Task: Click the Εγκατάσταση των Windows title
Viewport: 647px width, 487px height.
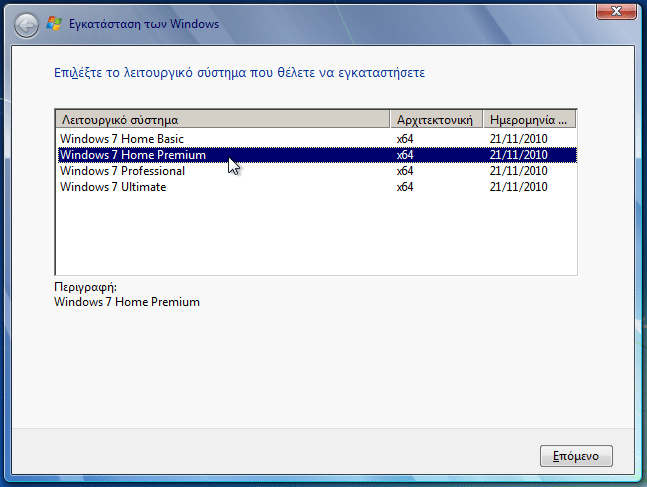Action: (144, 24)
